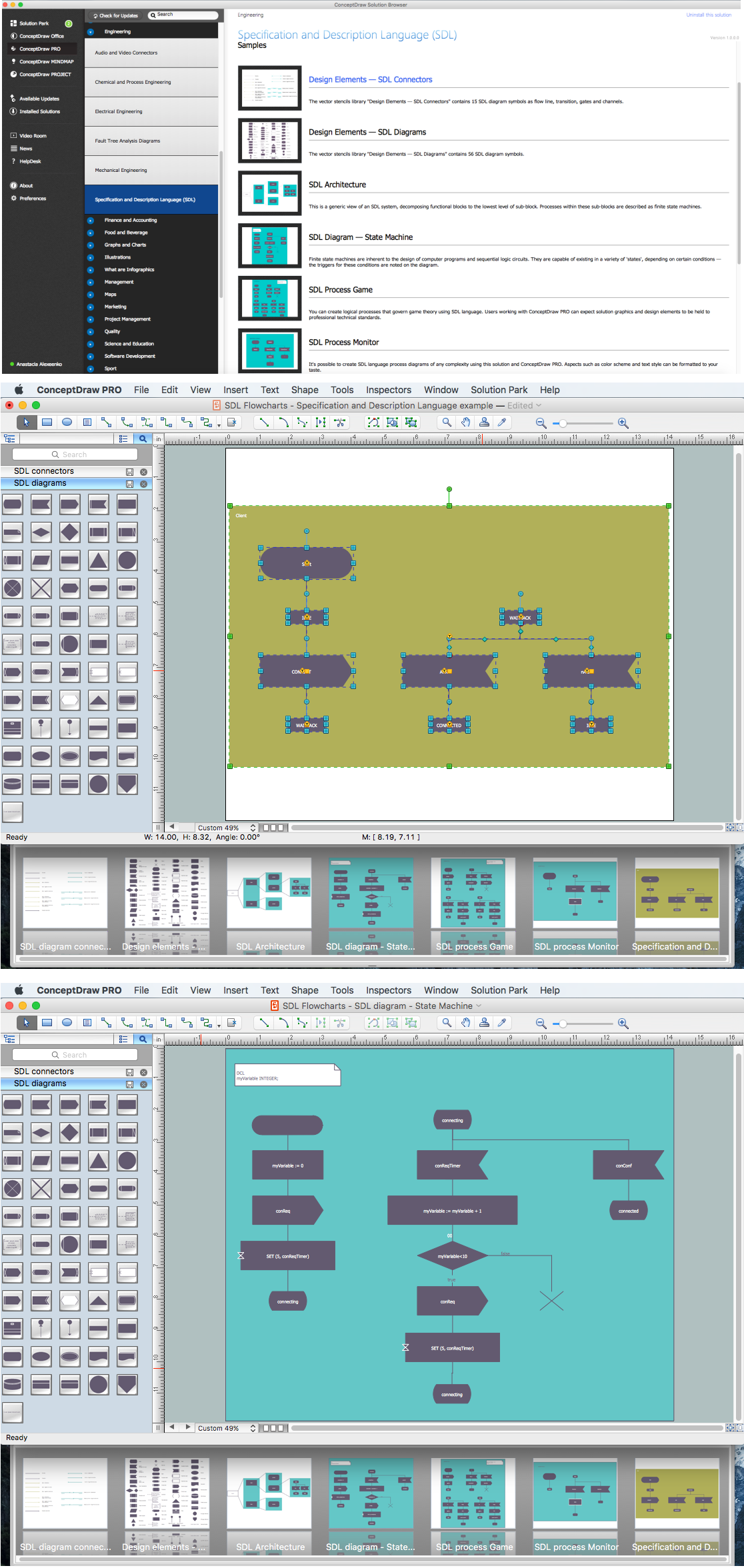Screen dimensions: 744x1568
Task: Open Preferences in Solution Browser sidebar
Action: point(33,199)
